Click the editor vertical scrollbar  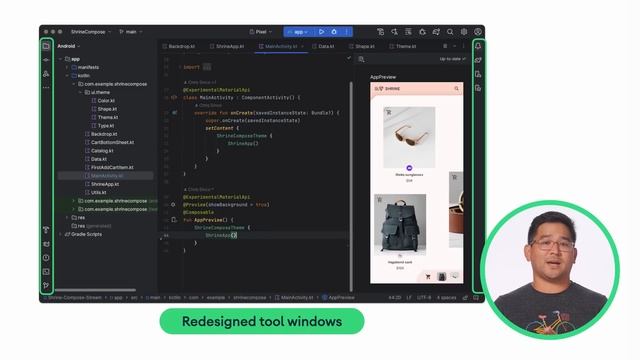(351, 186)
